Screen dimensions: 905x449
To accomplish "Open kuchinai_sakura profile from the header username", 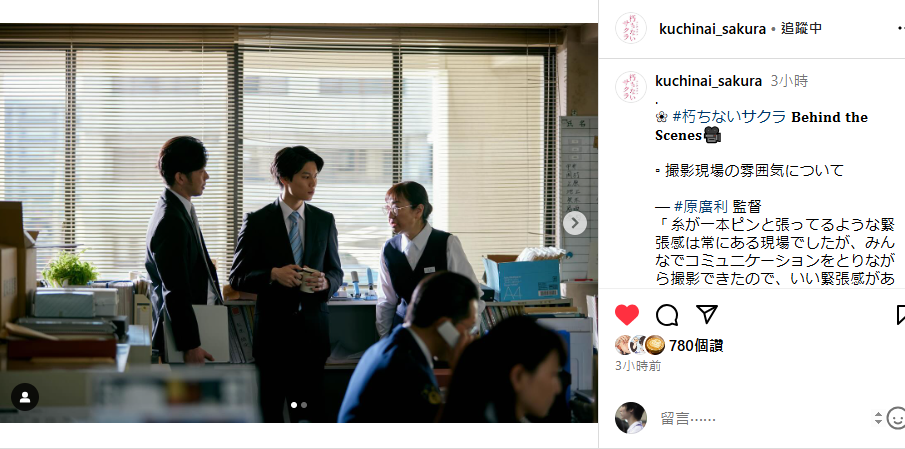I will 712,28.
